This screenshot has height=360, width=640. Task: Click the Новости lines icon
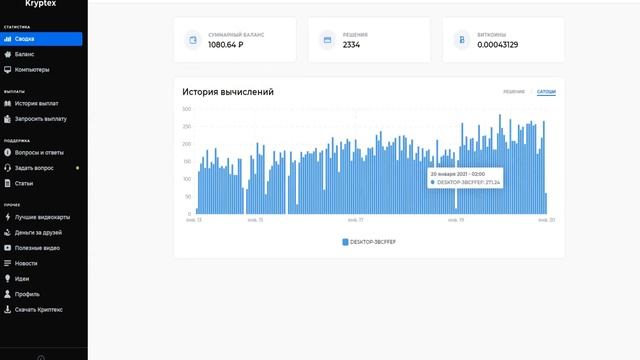[7, 263]
